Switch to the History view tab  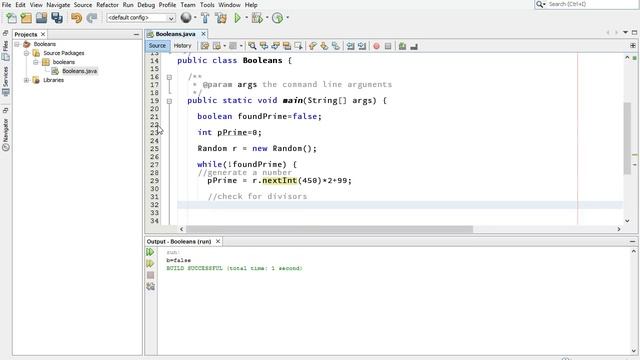[x=182, y=46]
